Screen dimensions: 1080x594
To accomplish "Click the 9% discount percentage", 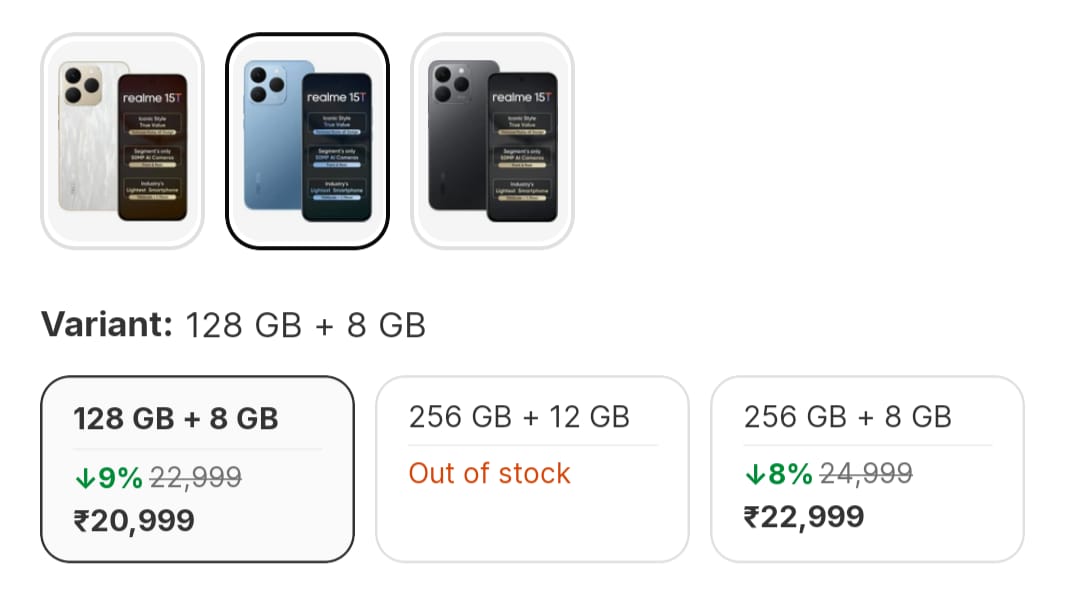I will pyautogui.click(x=120, y=478).
